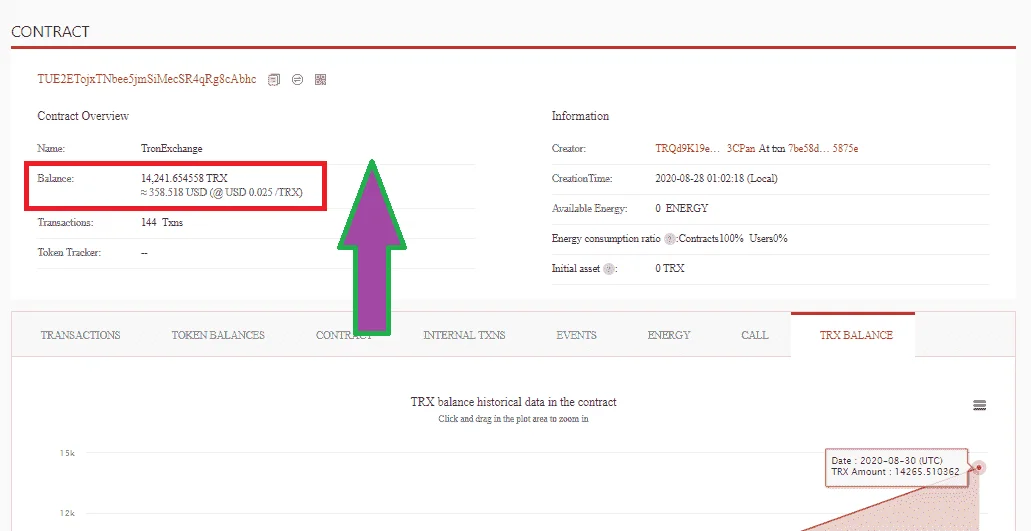
Task: Click the 14,241.654558 TRX balance value
Action: click(x=184, y=178)
